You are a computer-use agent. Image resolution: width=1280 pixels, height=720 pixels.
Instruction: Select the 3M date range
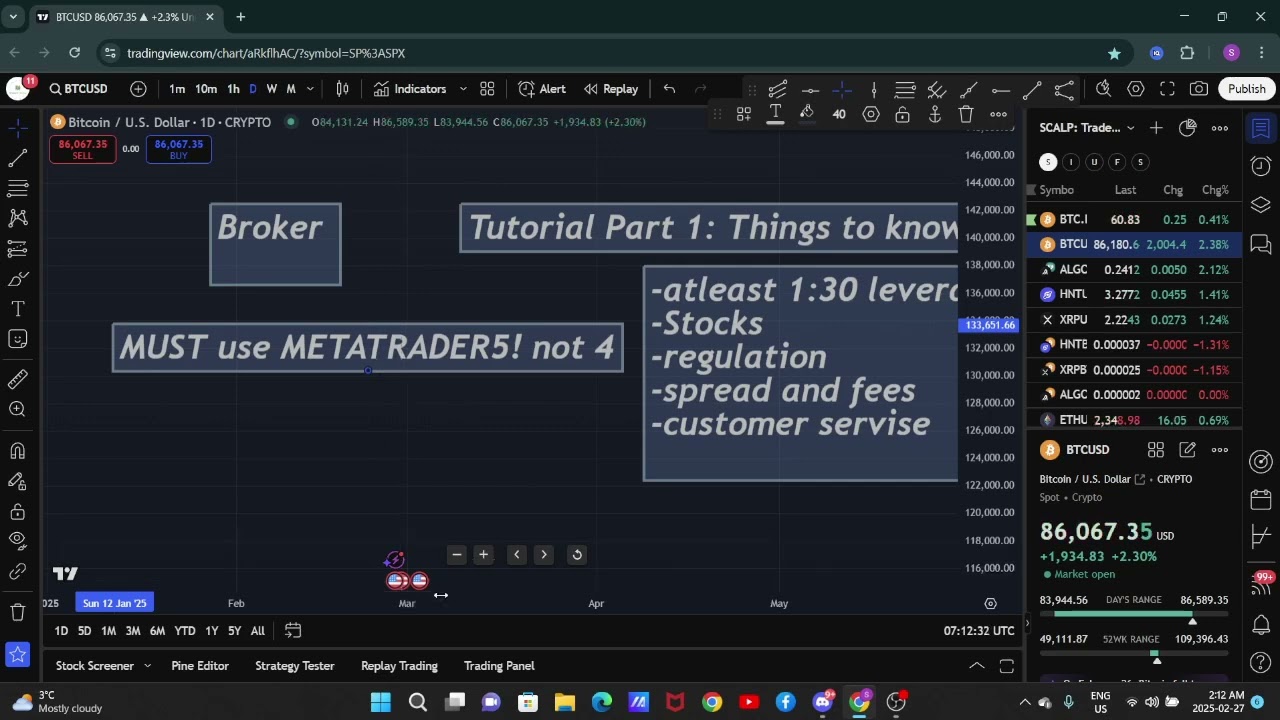(x=132, y=631)
